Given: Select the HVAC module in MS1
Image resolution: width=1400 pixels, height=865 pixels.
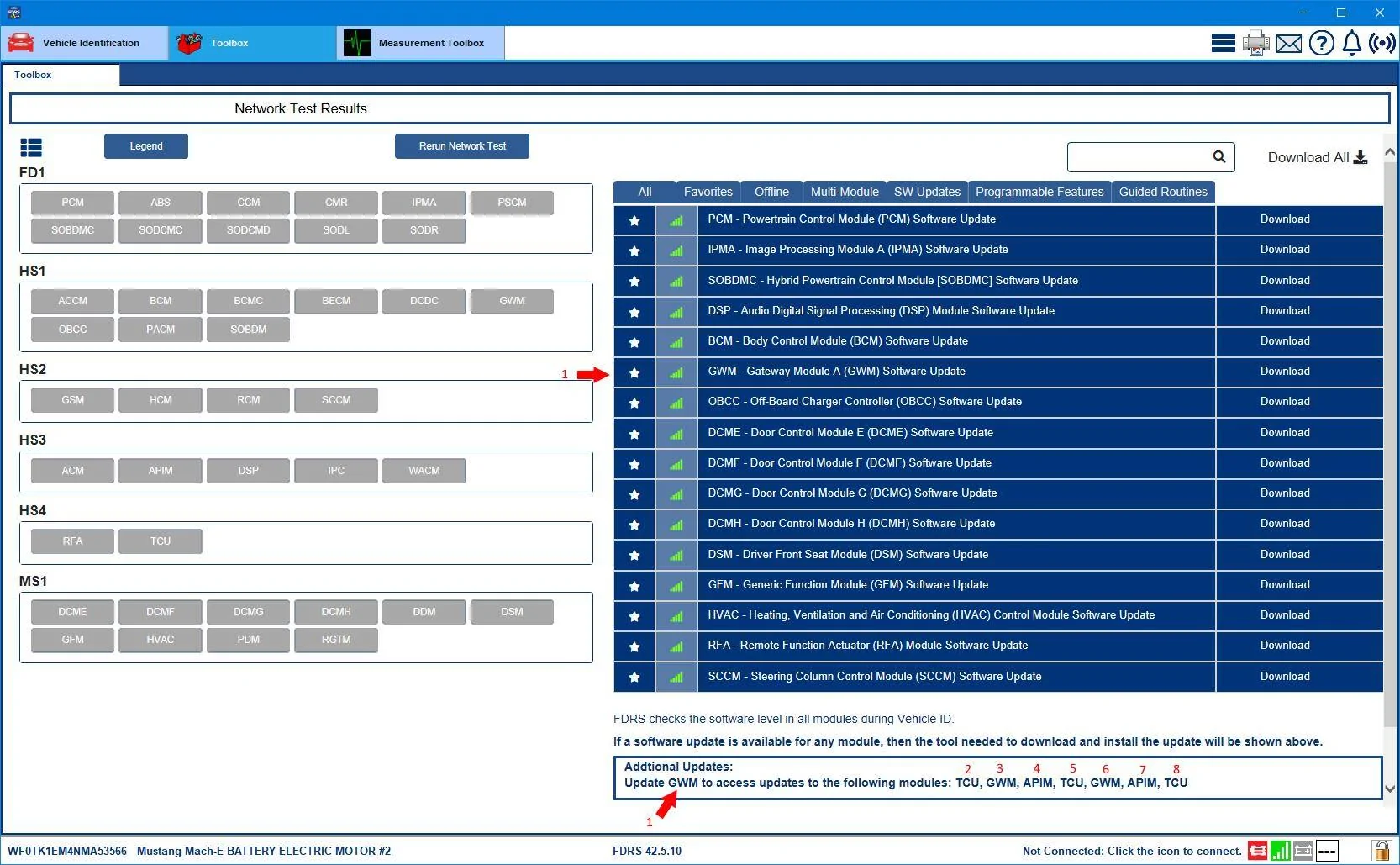Looking at the screenshot, I should click(161, 640).
